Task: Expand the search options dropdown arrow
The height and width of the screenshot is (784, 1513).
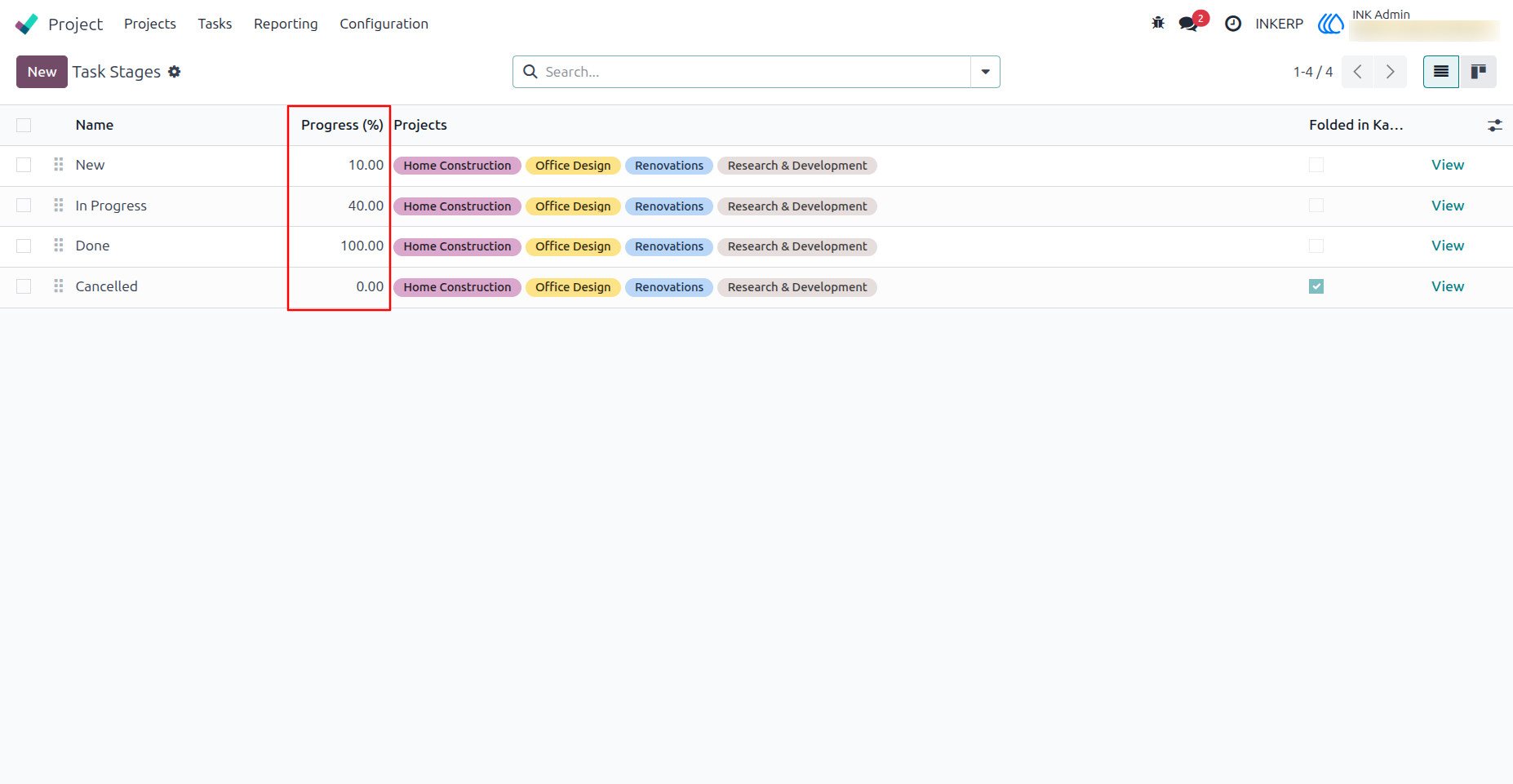Action: (x=985, y=72)
